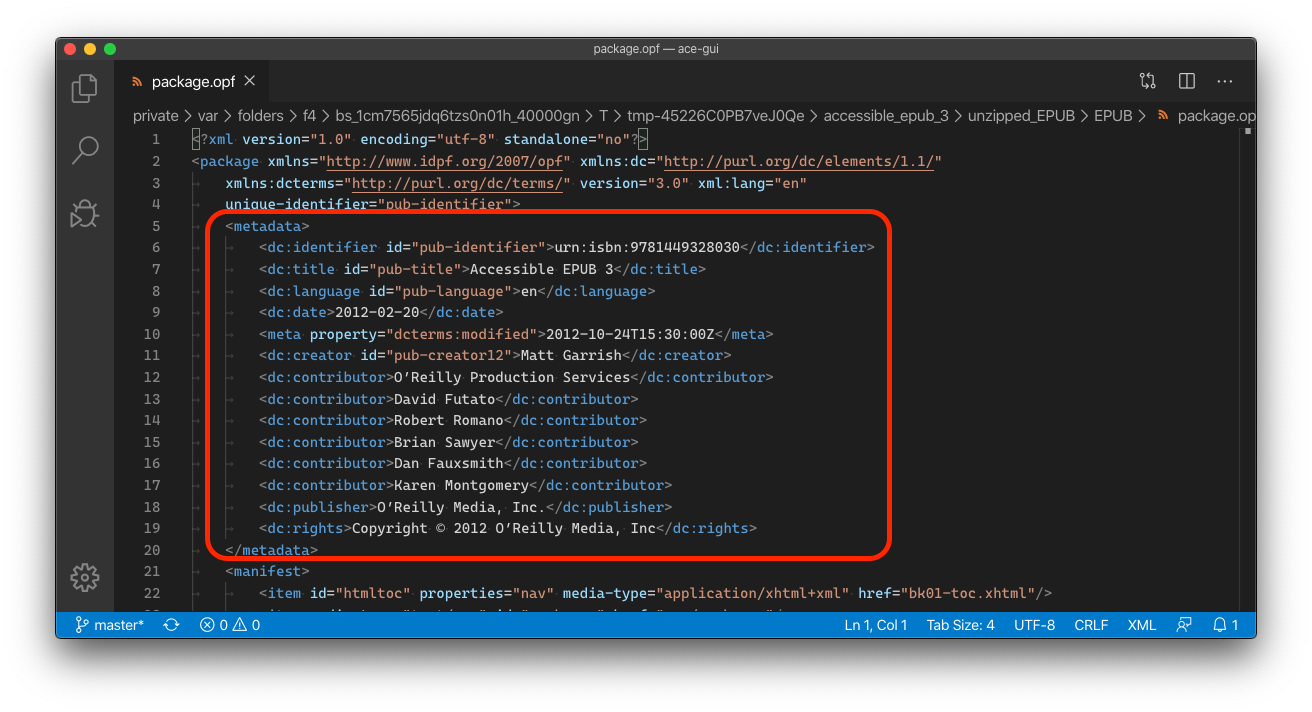This screenshot has width=1312, height=712.
Task: Click line number 5 in the gutter
Action: [x=155, y=226]
